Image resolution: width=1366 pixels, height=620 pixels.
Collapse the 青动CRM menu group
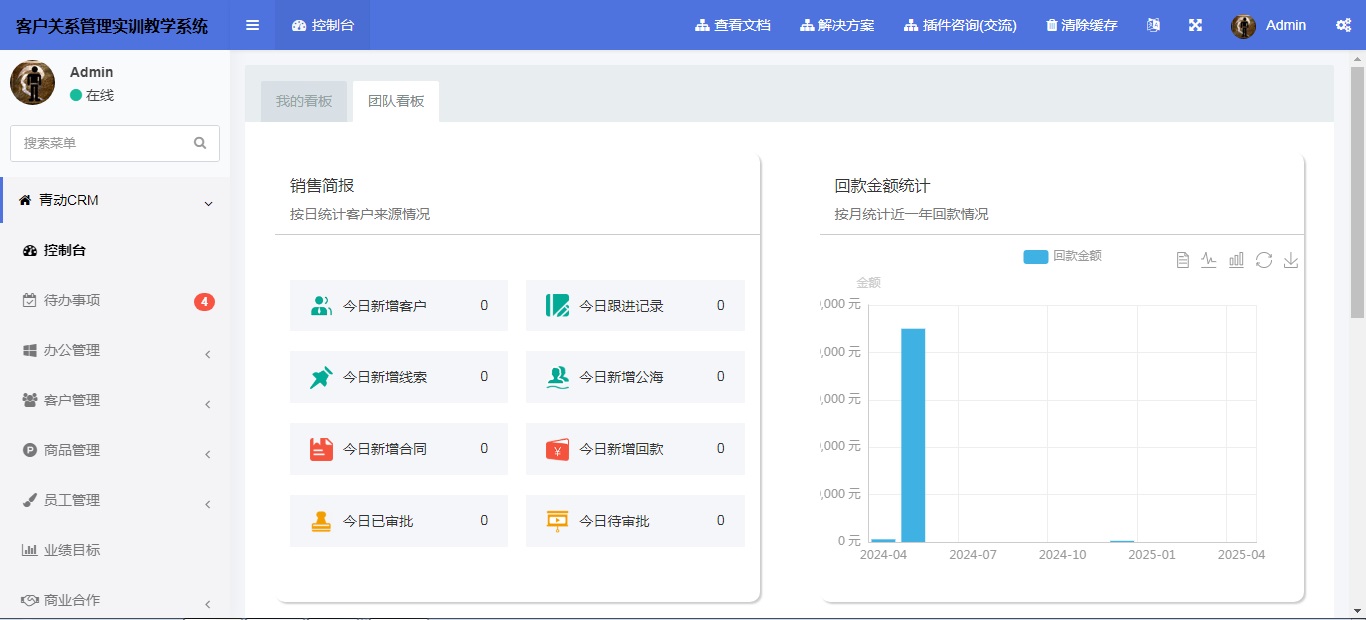tap(115, 201)
